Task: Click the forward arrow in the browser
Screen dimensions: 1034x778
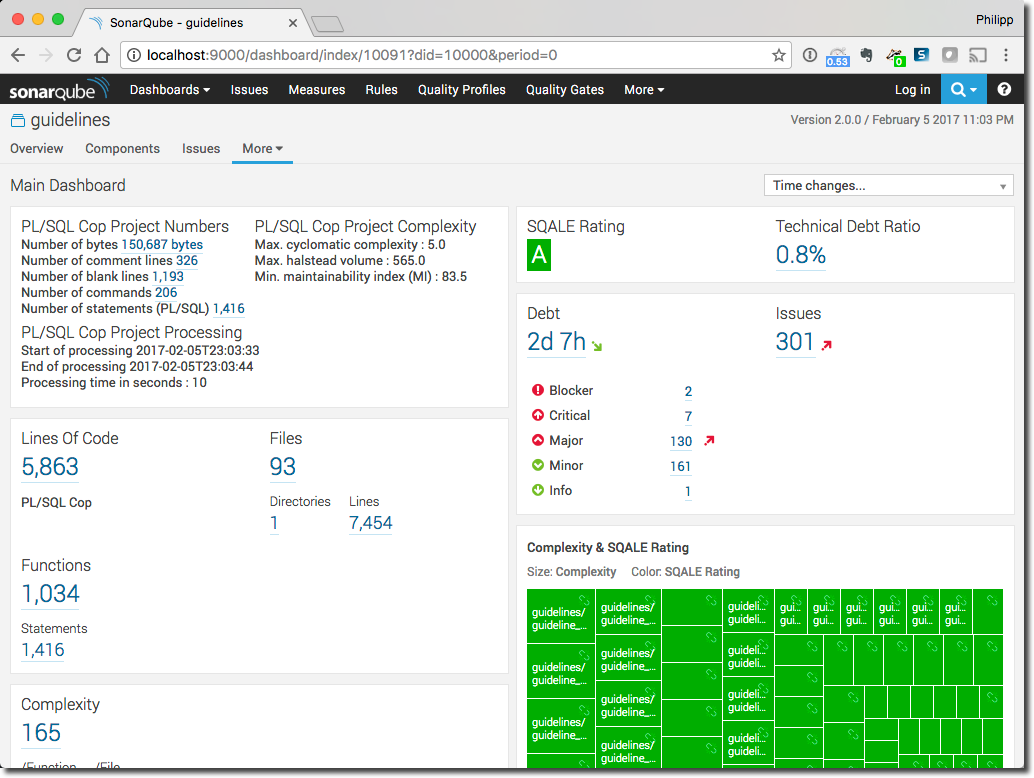Action: tap(46, 55)
